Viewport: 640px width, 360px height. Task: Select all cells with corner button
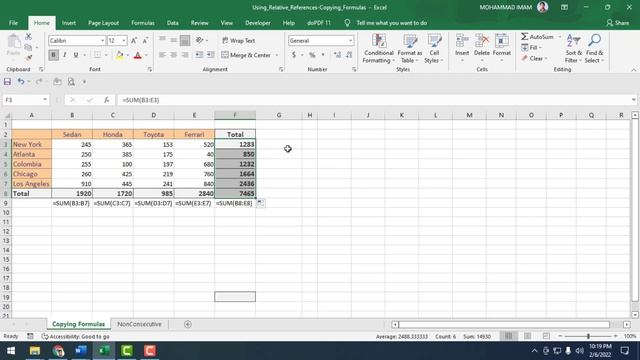point(7,115)
